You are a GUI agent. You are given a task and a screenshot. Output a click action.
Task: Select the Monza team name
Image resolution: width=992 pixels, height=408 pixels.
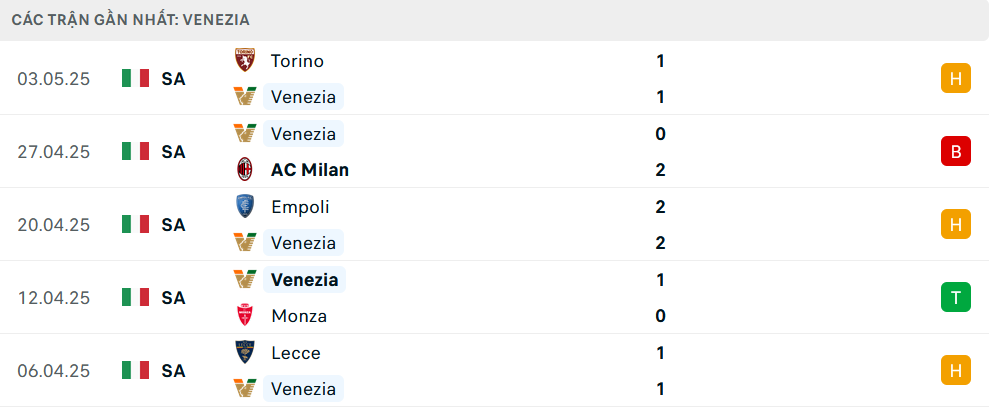299,316
